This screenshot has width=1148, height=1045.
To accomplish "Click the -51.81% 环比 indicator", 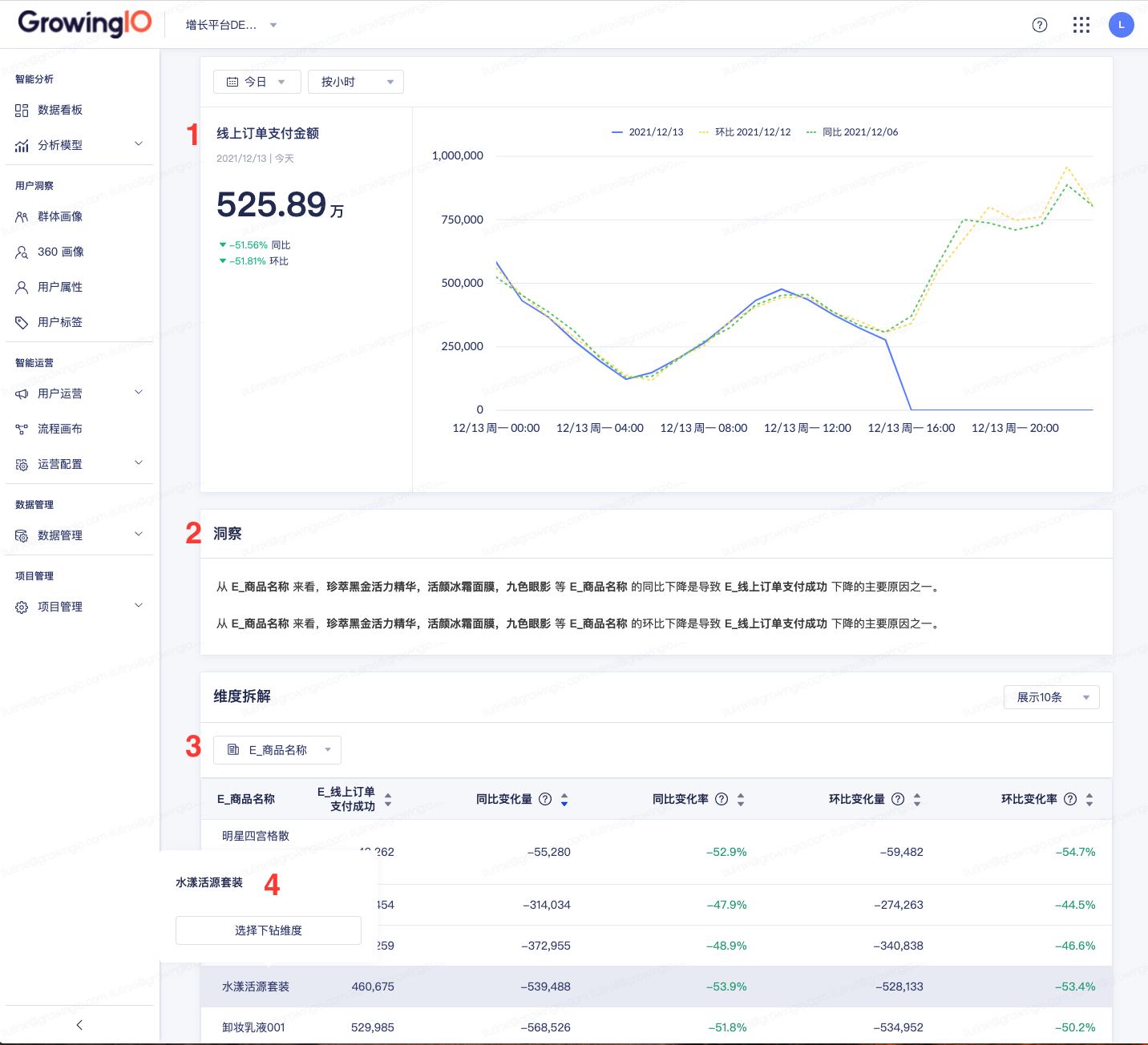I will (x=254, y=261).
